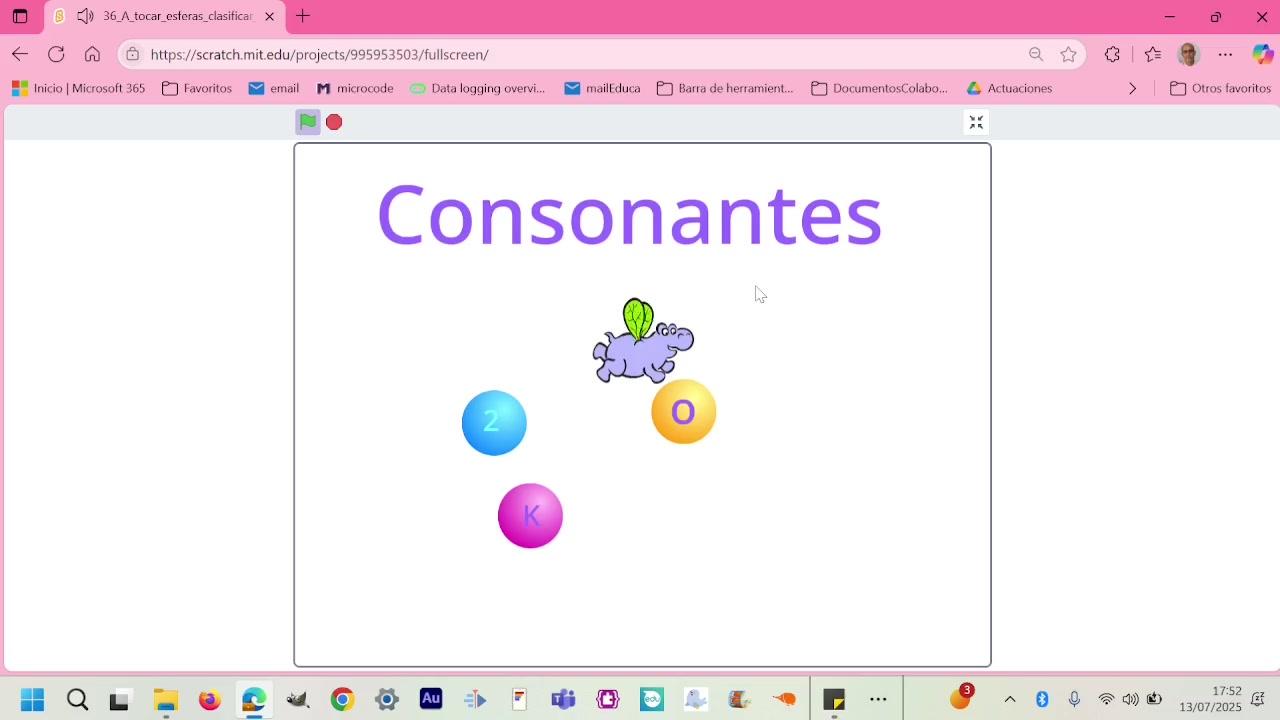Screen dimensions: 1280x720
Task: Launch Google Chrome from the taskbar
Action: tap(342, 699)
